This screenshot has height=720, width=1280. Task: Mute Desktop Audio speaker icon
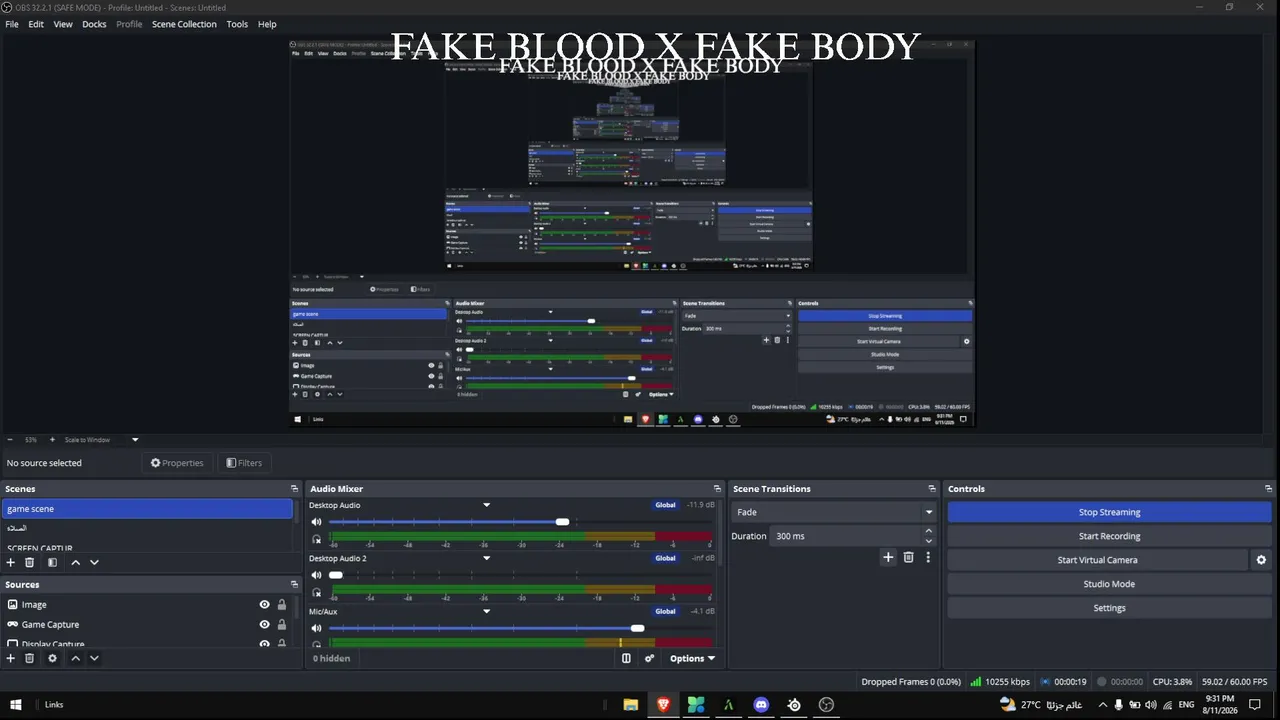pos(317,522)
